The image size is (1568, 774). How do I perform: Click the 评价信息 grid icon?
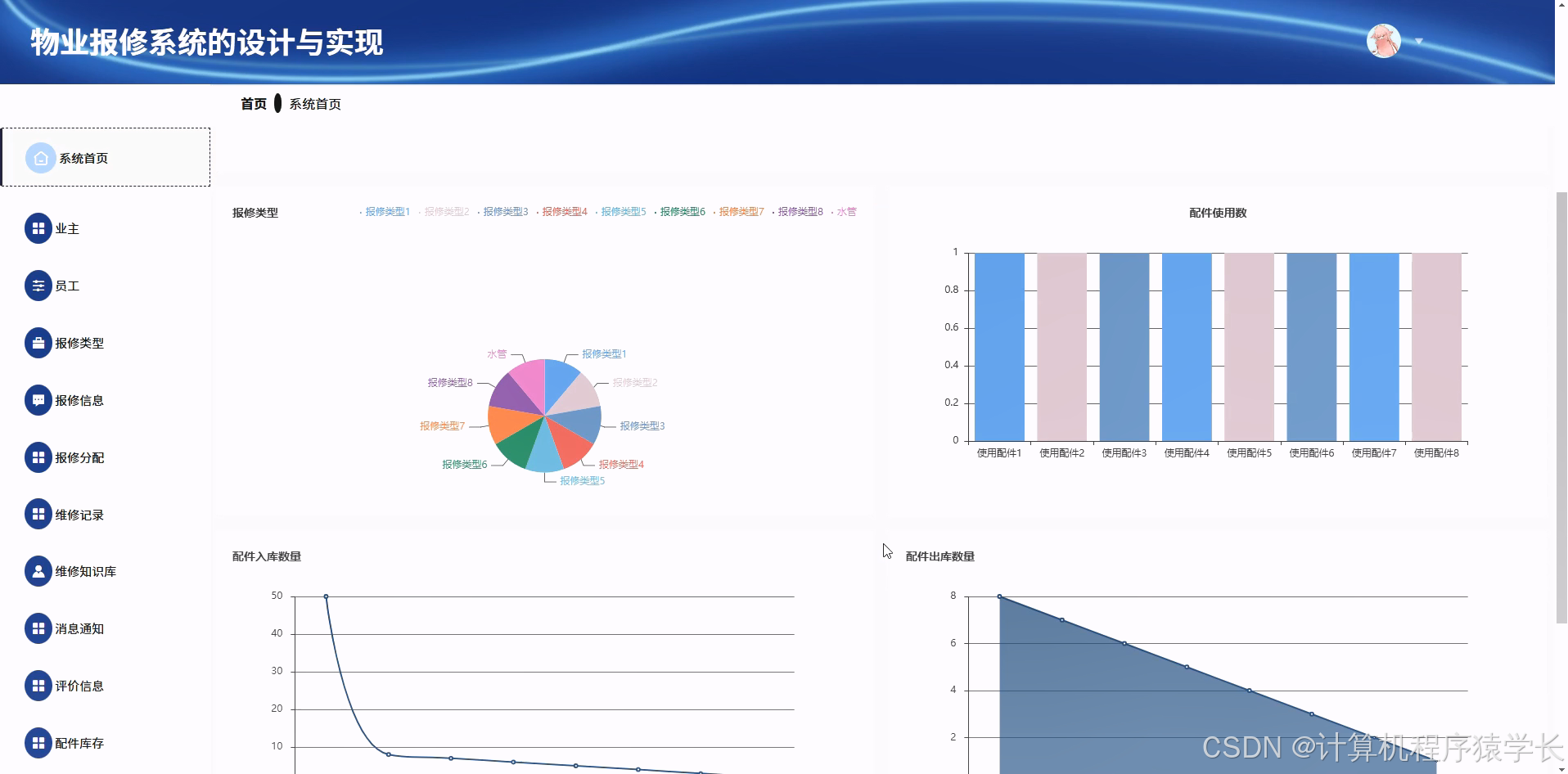click(38, 686)
